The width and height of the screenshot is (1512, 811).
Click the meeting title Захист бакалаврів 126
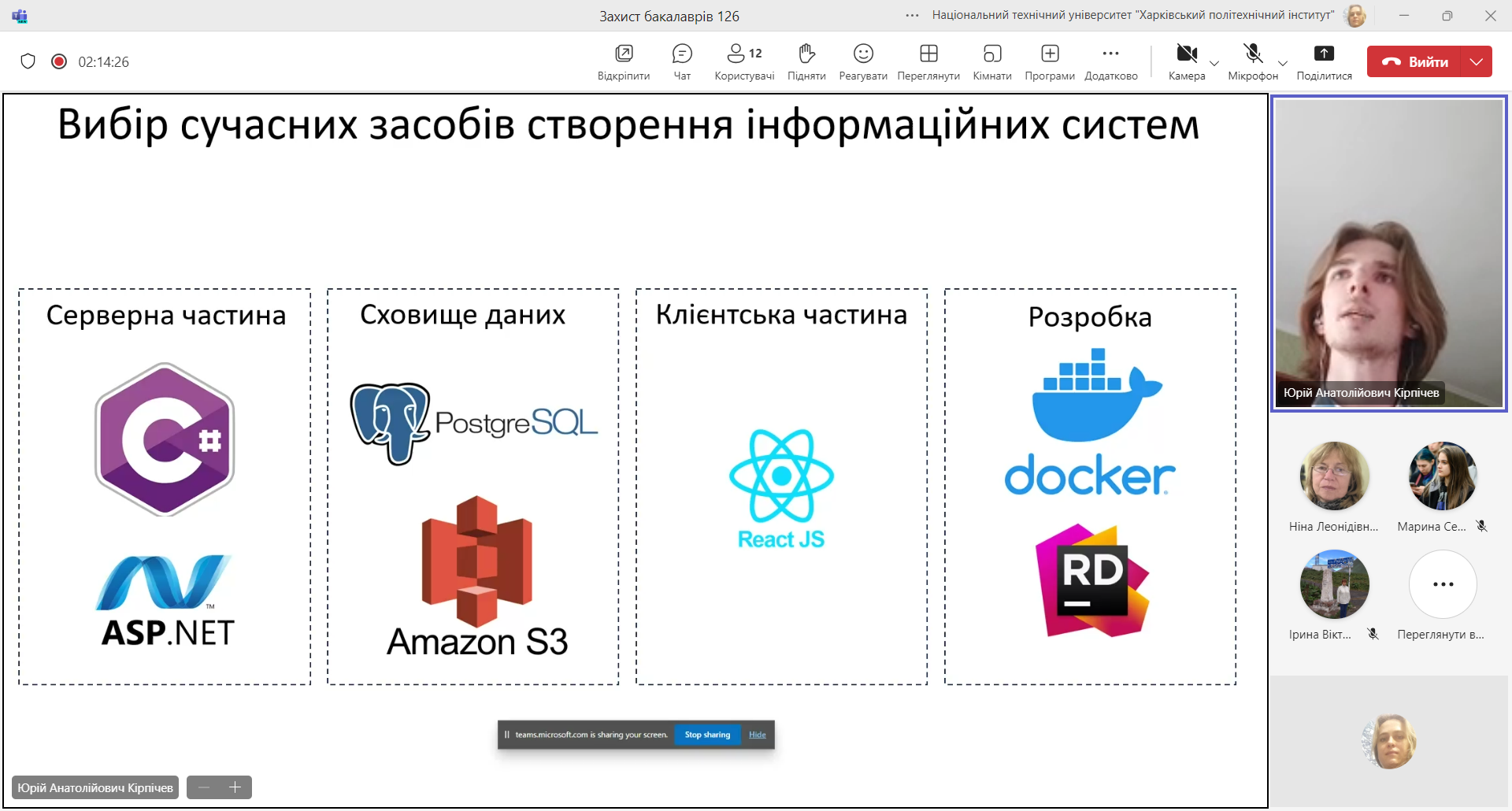(x=669, y=16)
